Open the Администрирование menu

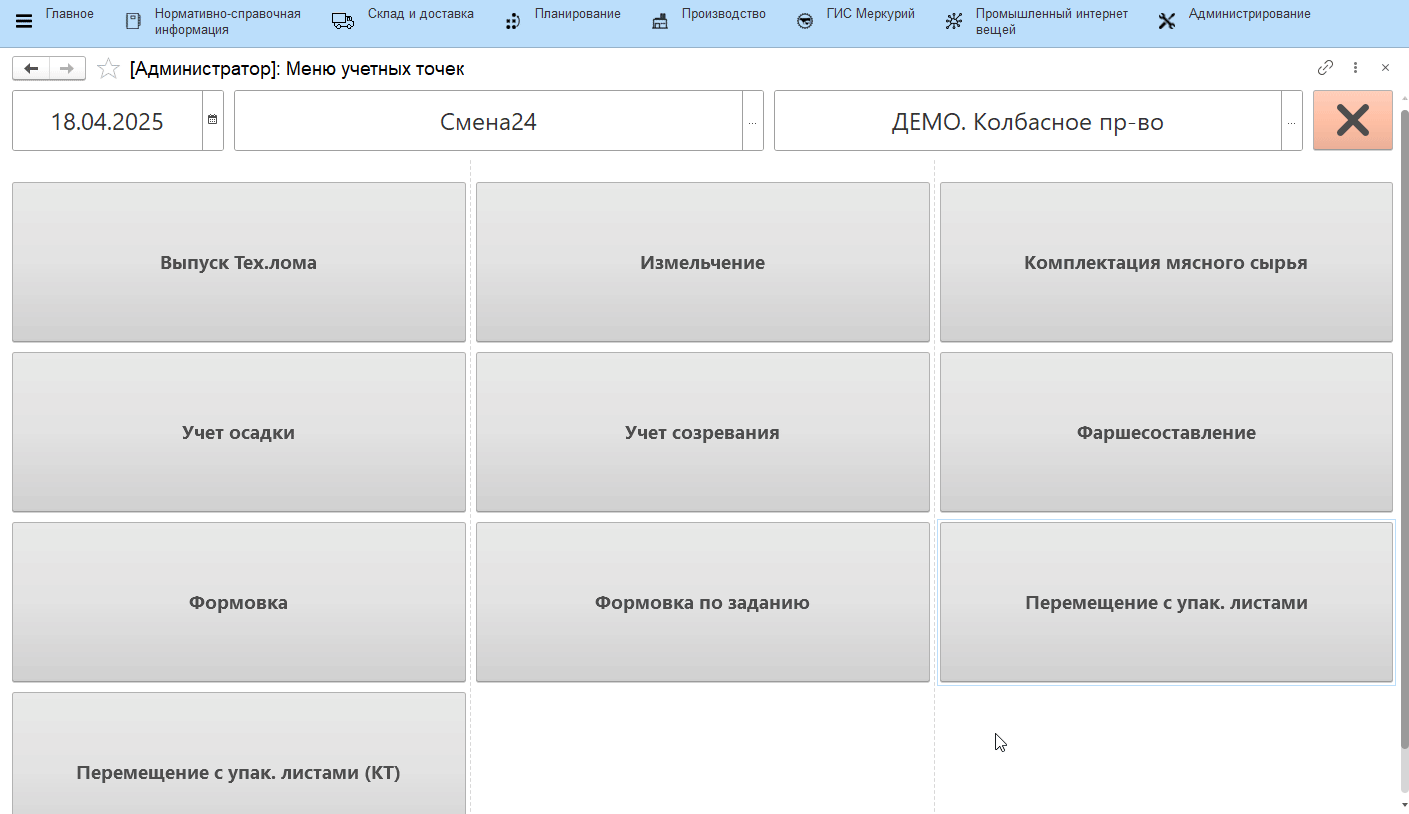point(1234,15)
